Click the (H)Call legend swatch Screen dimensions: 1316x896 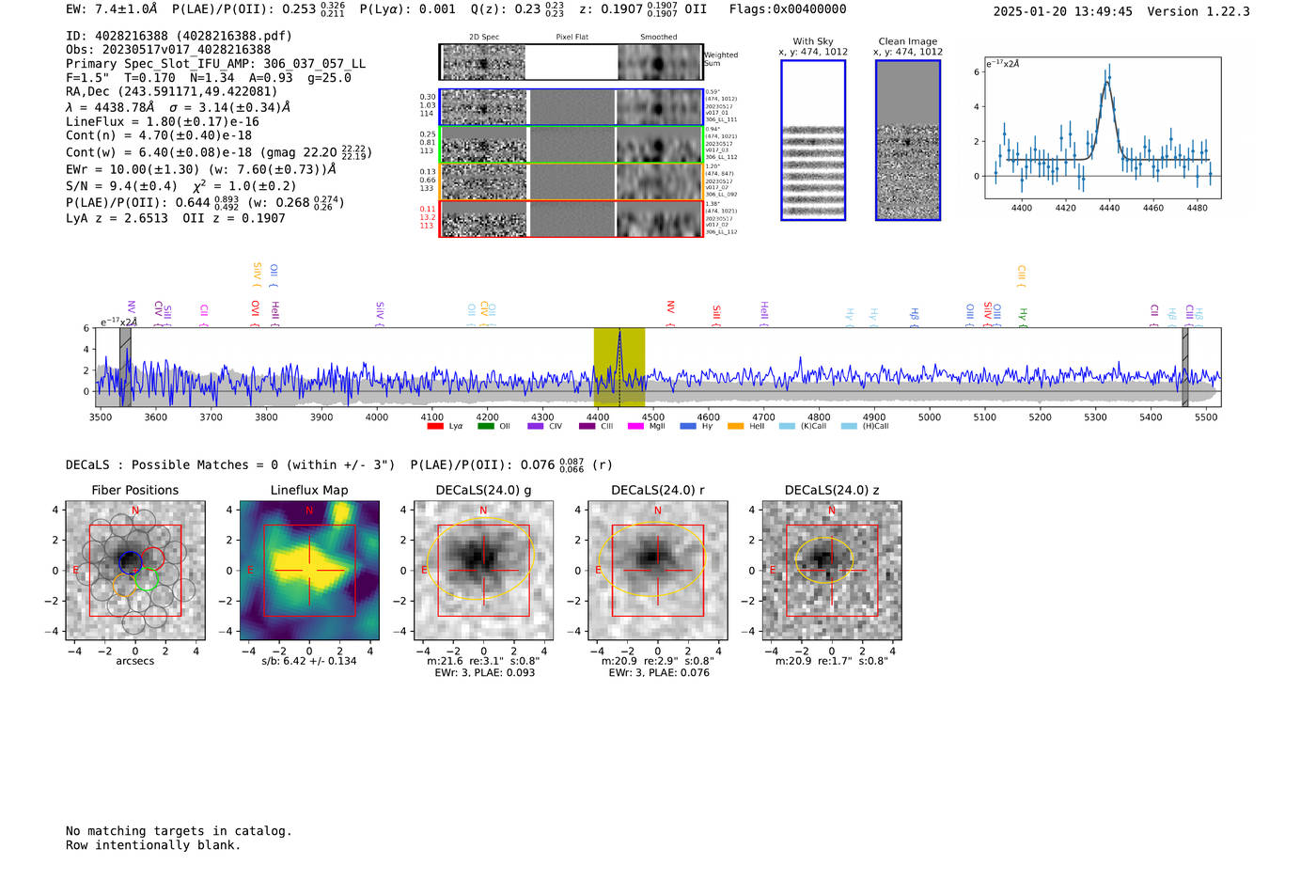click(x=849, y=426)
